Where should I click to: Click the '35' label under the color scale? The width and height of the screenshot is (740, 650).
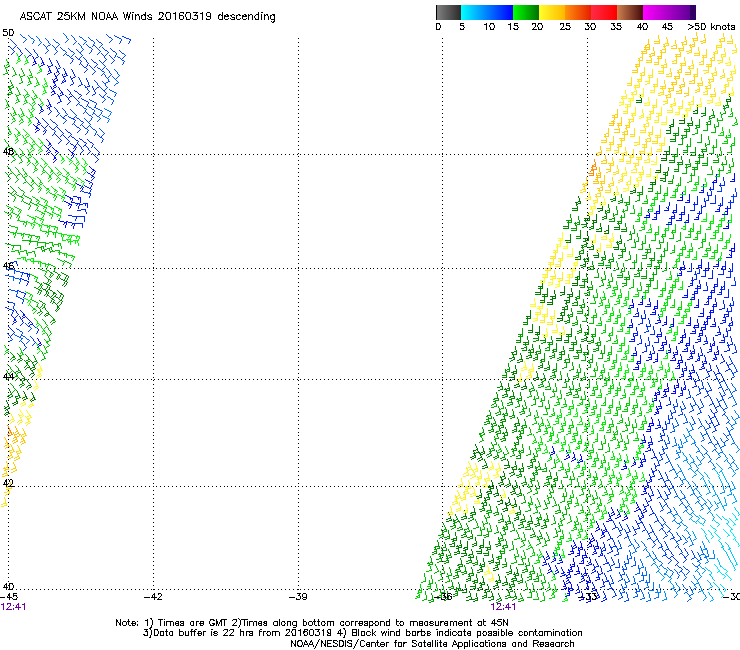pyautogui.click(x=616, y=27)
